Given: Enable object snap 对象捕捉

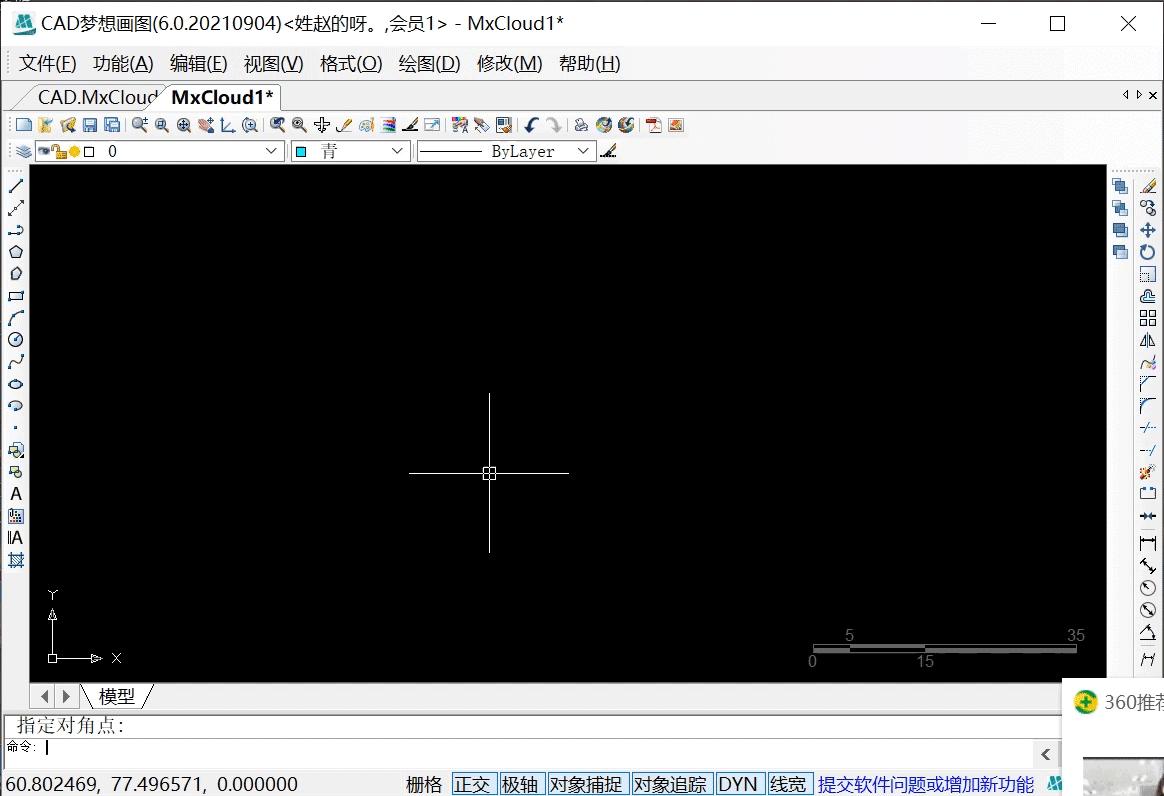Looking at the screenshot, I should (x=588, y=784).
